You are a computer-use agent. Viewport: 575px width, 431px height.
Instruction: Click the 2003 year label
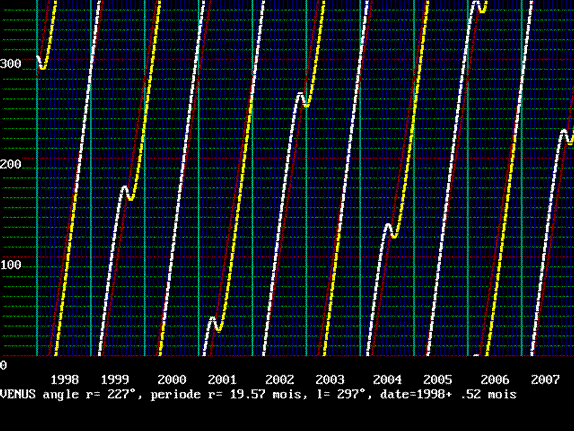(330, 380)
